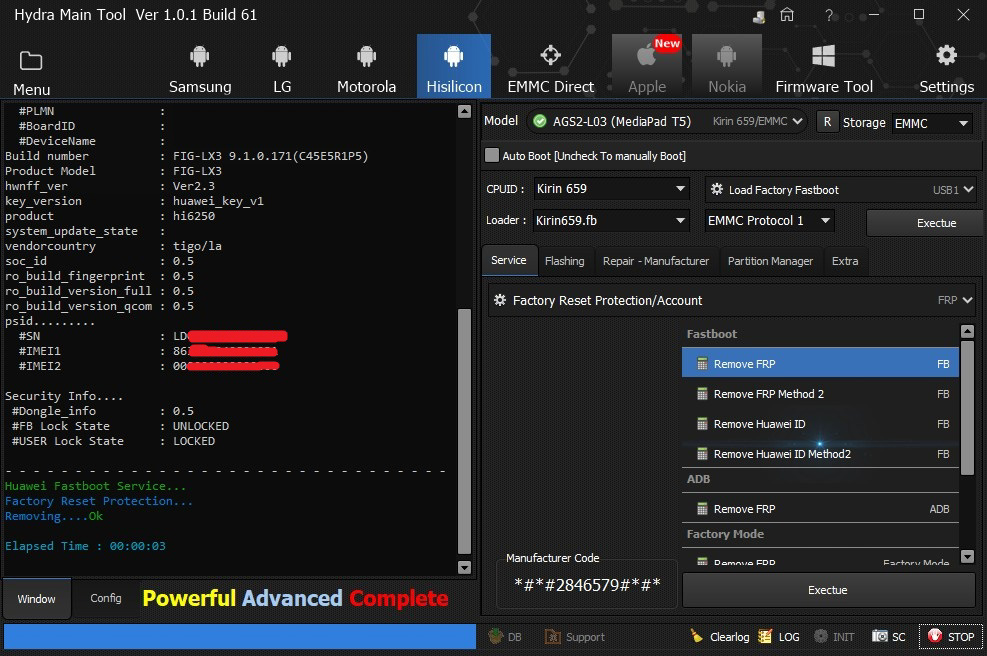
Task: Click the Clearlog broom icon
Action: click(x=697, y=636)
